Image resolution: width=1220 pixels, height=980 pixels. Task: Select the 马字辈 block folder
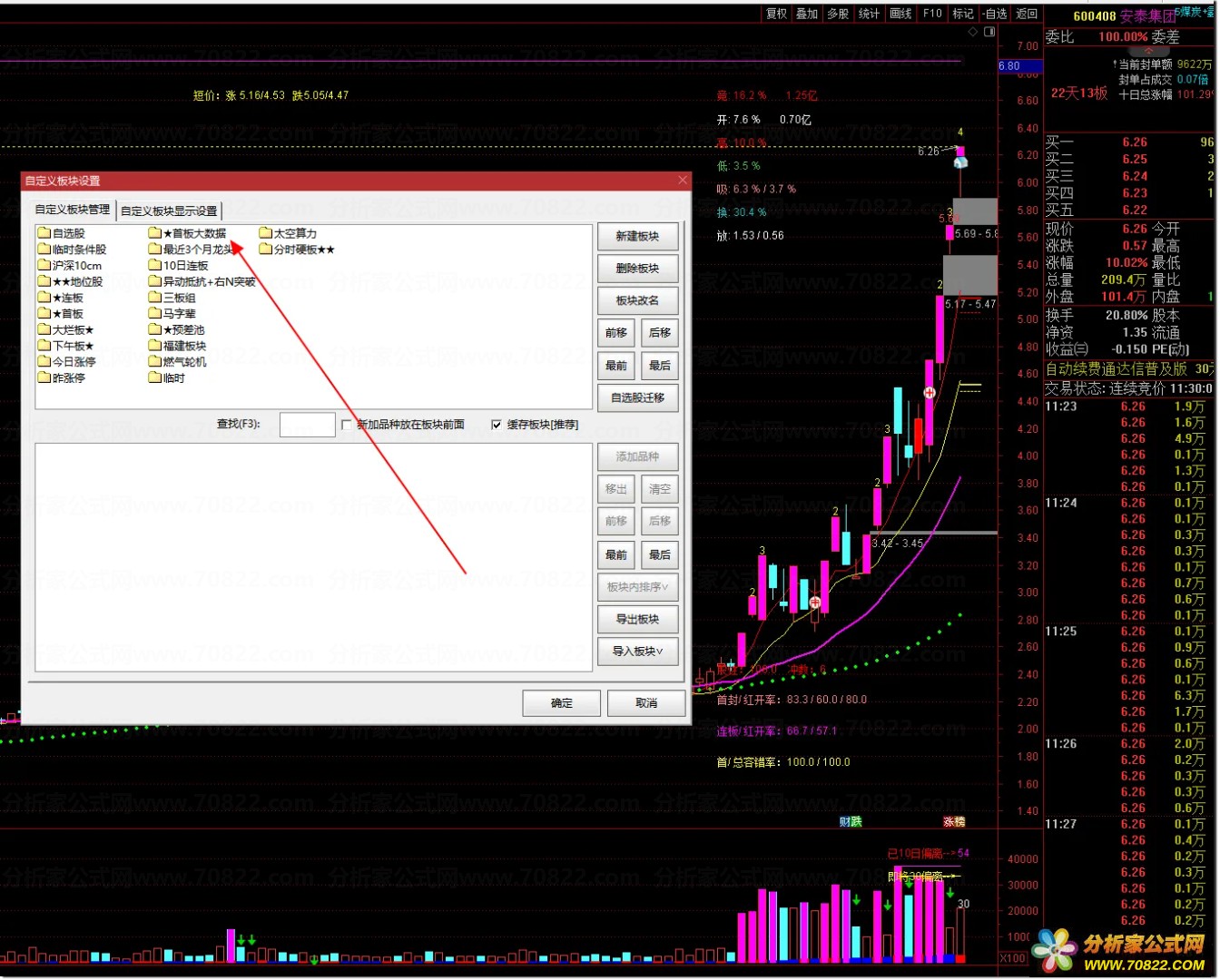[x=172, y=314]
